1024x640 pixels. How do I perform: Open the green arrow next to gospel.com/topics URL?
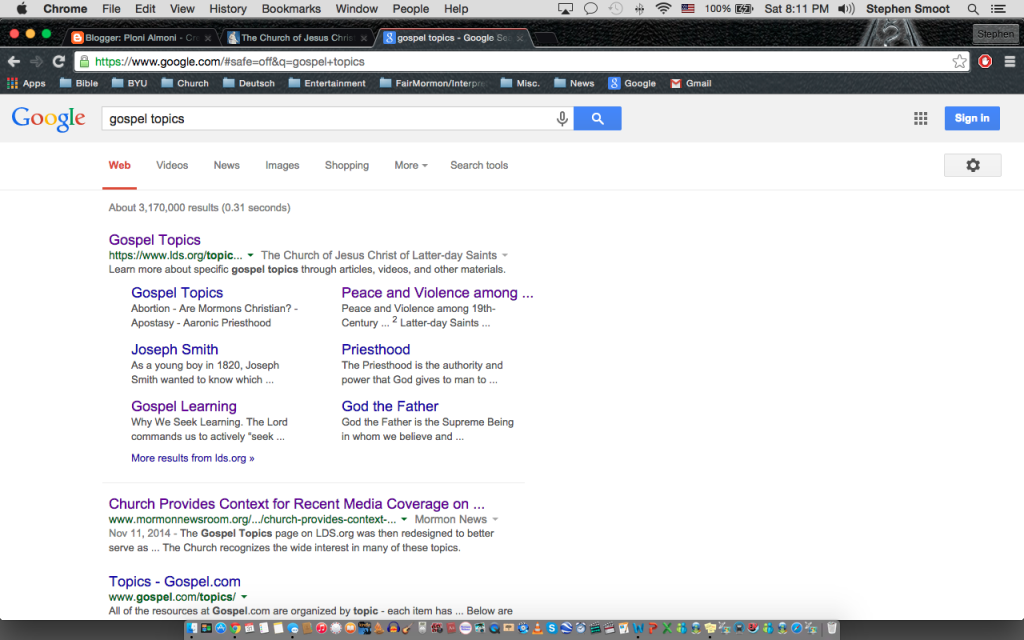[x=244, y=597]
